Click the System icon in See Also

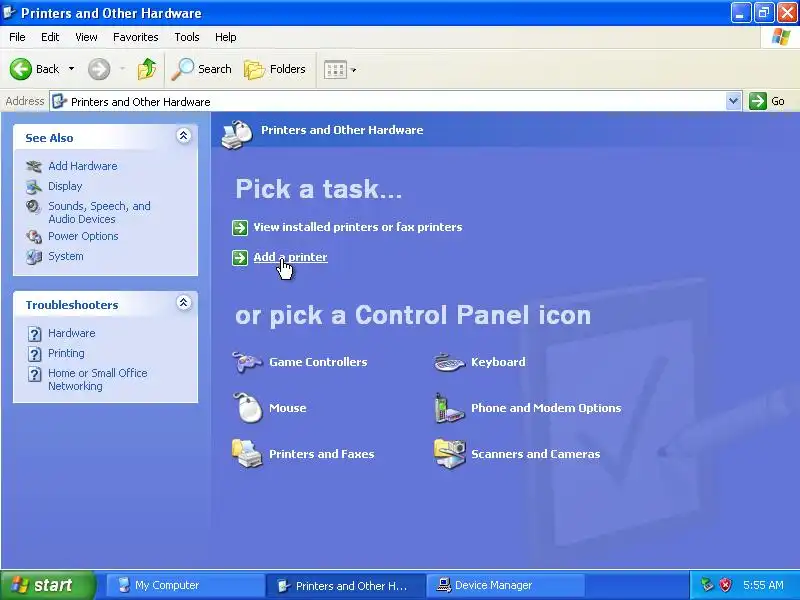[x=34, y=256]
